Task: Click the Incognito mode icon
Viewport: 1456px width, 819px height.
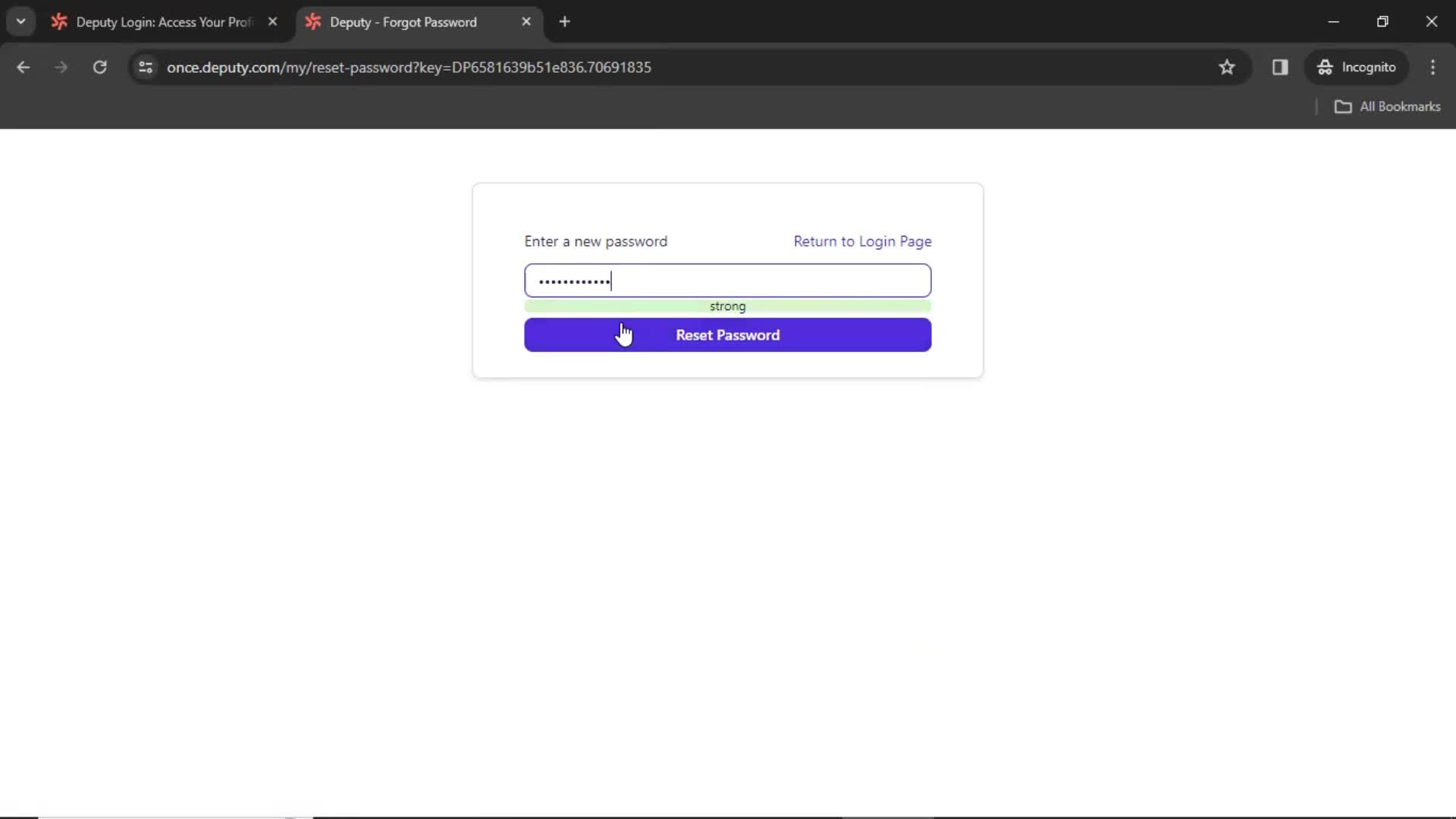Action: point(1326,67)
